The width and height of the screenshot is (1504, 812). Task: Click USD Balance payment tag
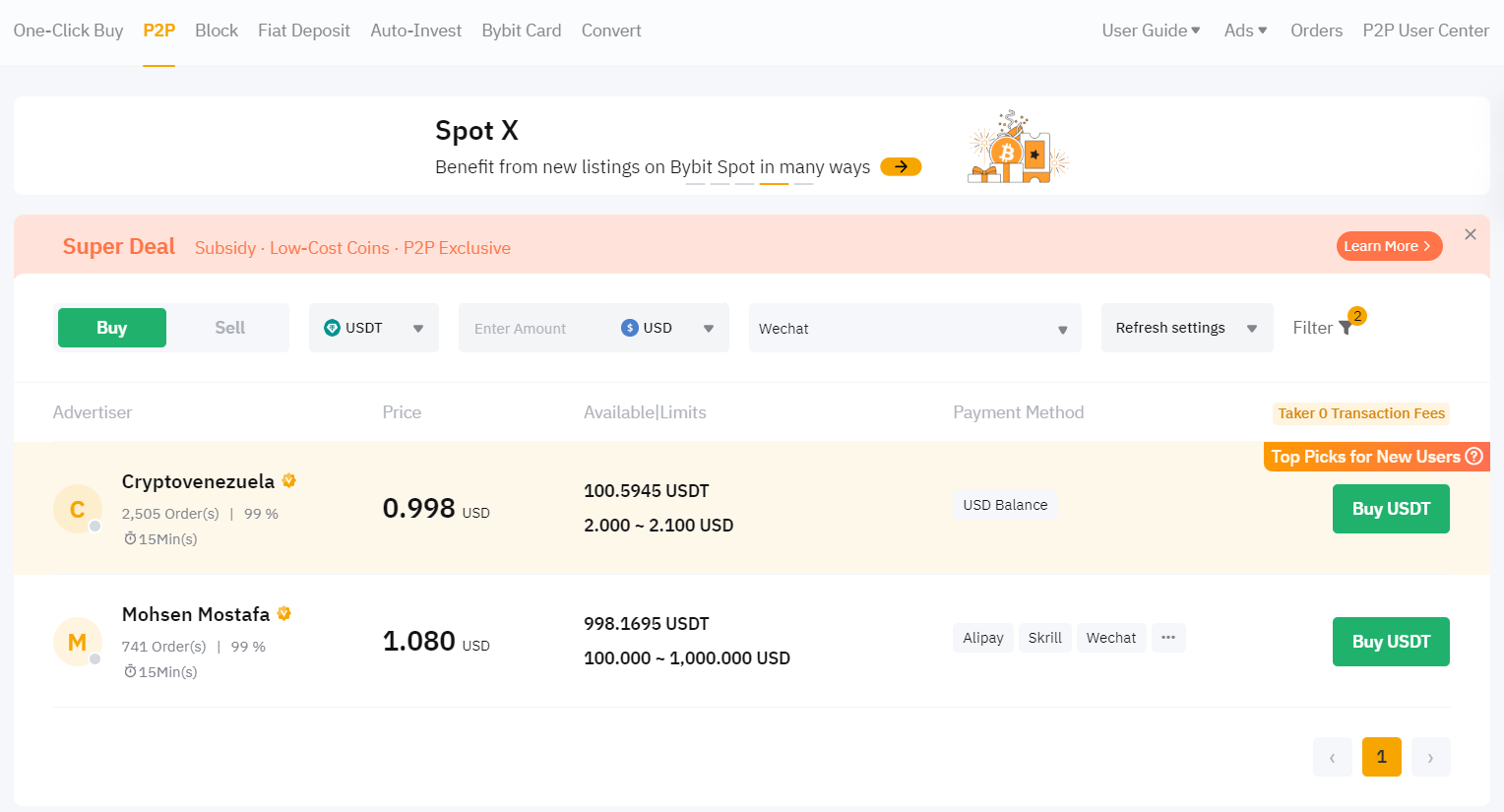[1005, 505]
